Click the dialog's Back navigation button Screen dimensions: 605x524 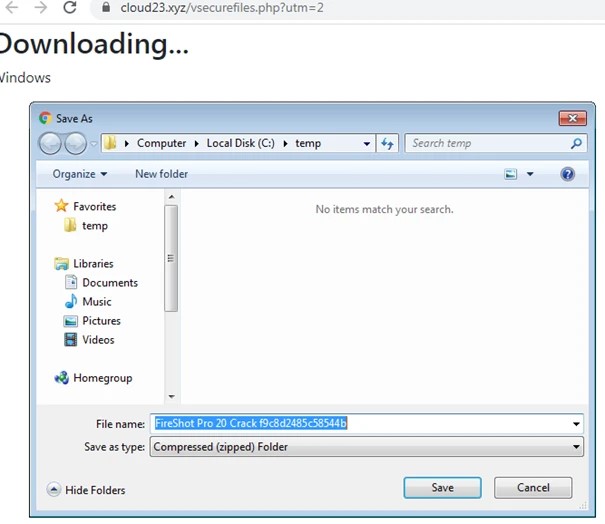(50, 143)
